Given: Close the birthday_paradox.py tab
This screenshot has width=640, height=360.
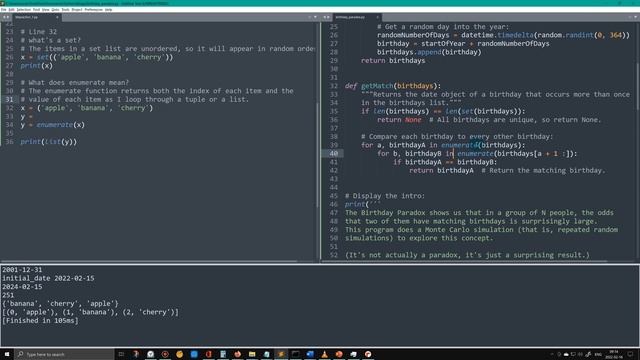Looking at the screenshot, I should (x=377, y=17).
